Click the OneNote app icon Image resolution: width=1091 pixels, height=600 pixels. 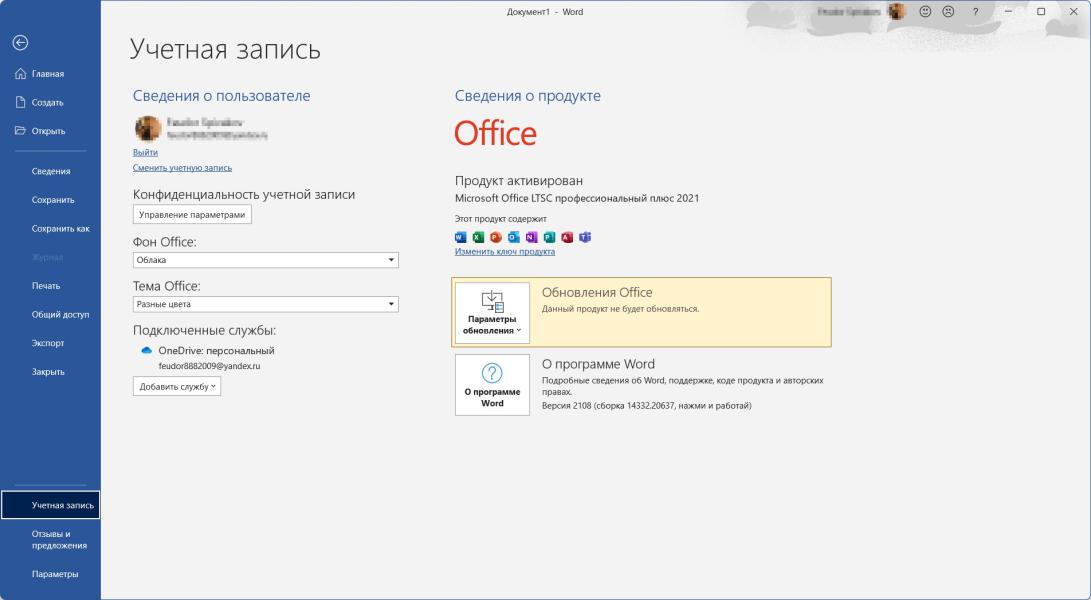532,237
